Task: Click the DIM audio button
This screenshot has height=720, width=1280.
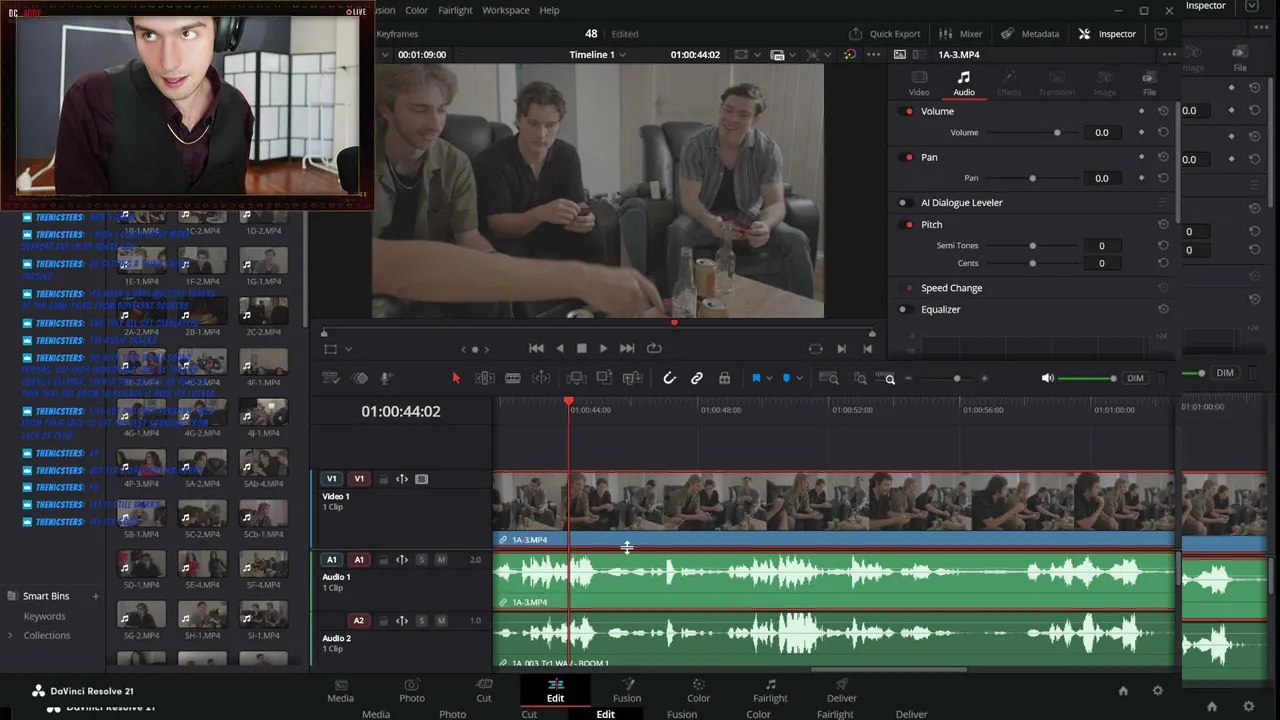Action: pyautogui.click(x=1135, y=378)
